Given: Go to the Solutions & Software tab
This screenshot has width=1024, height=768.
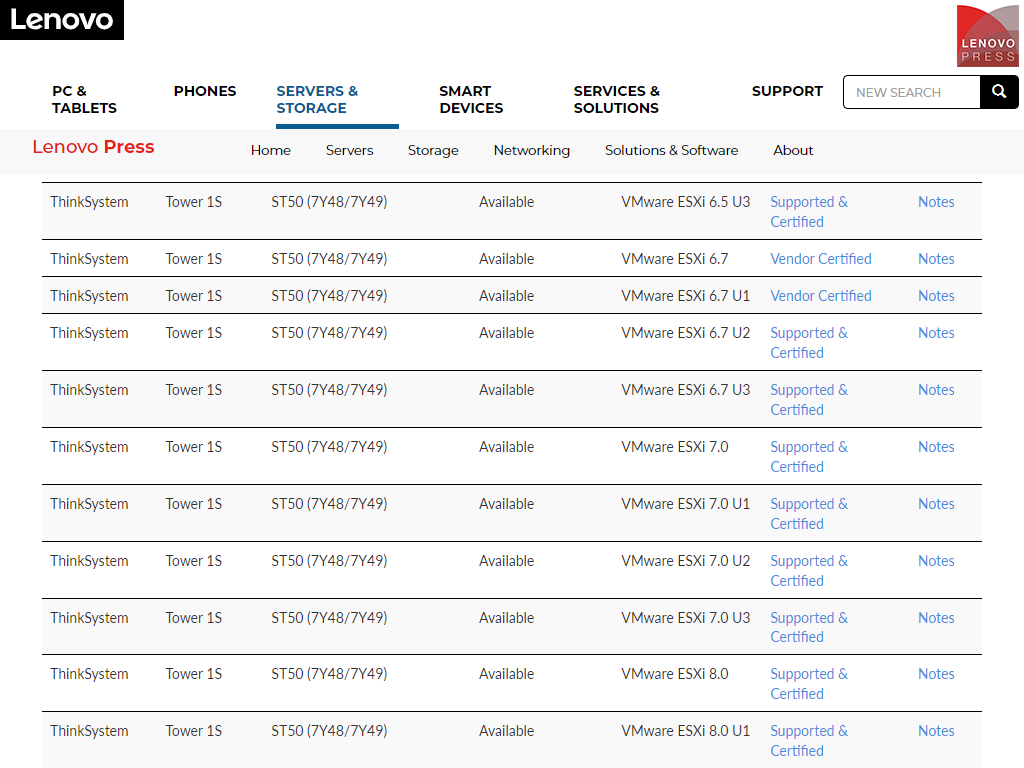Looking at the screenshot, I should (x=671, y=150).
